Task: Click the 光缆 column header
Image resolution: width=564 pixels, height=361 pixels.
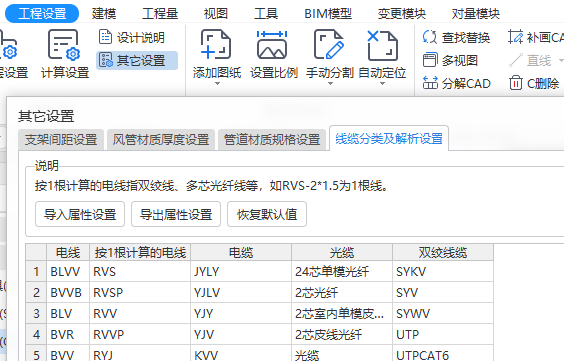Action: [342, 252]
